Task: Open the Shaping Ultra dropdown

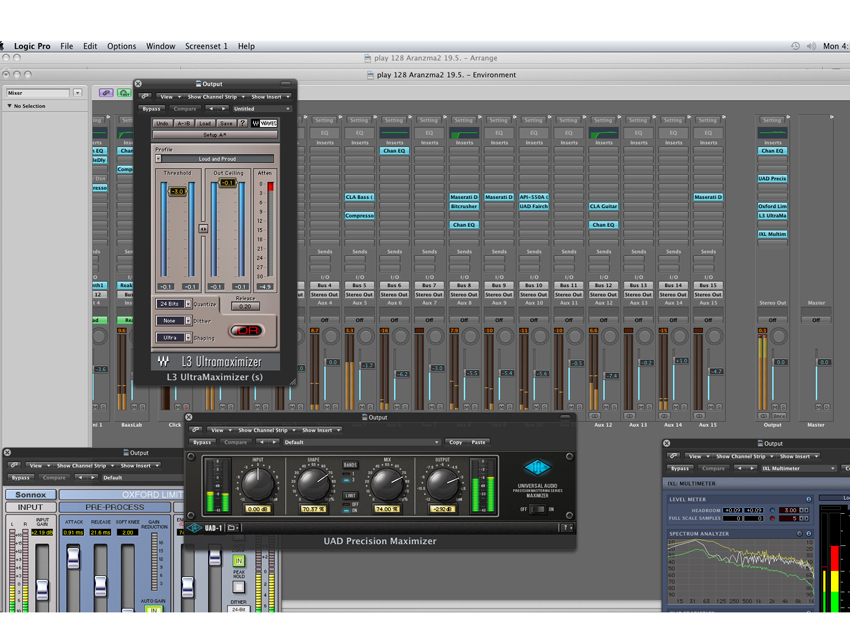Action: click(173, 337)
